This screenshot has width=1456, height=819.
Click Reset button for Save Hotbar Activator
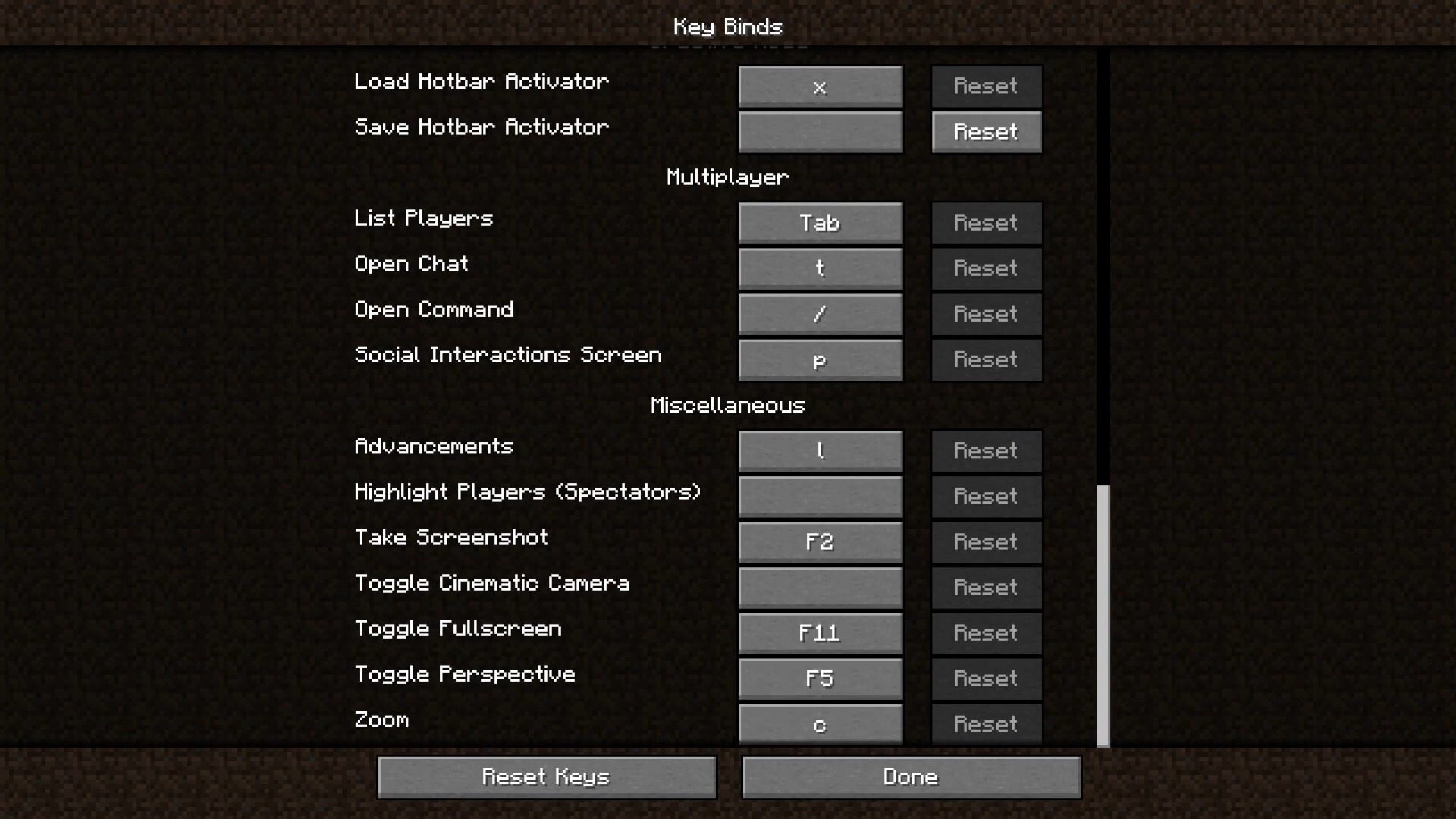pos(985,131)
